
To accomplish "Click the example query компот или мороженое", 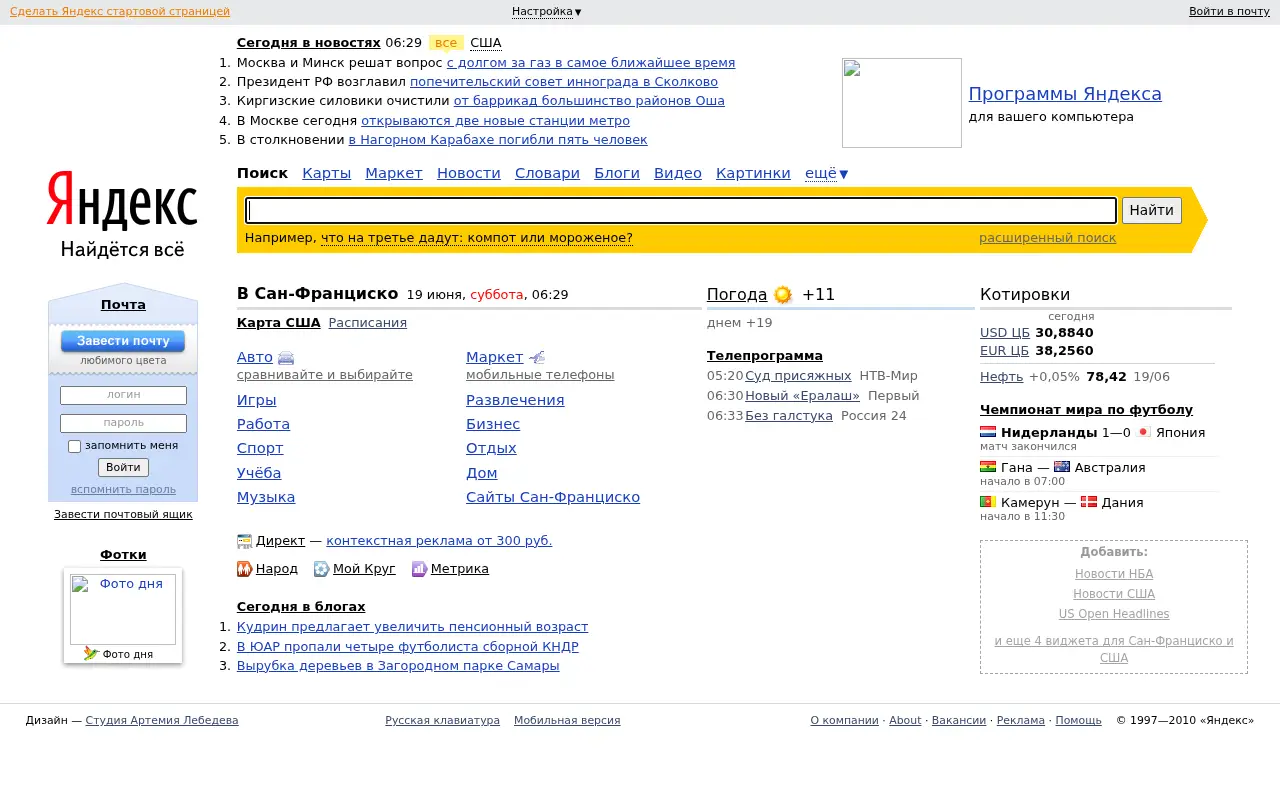I will (x=477, y=238).
